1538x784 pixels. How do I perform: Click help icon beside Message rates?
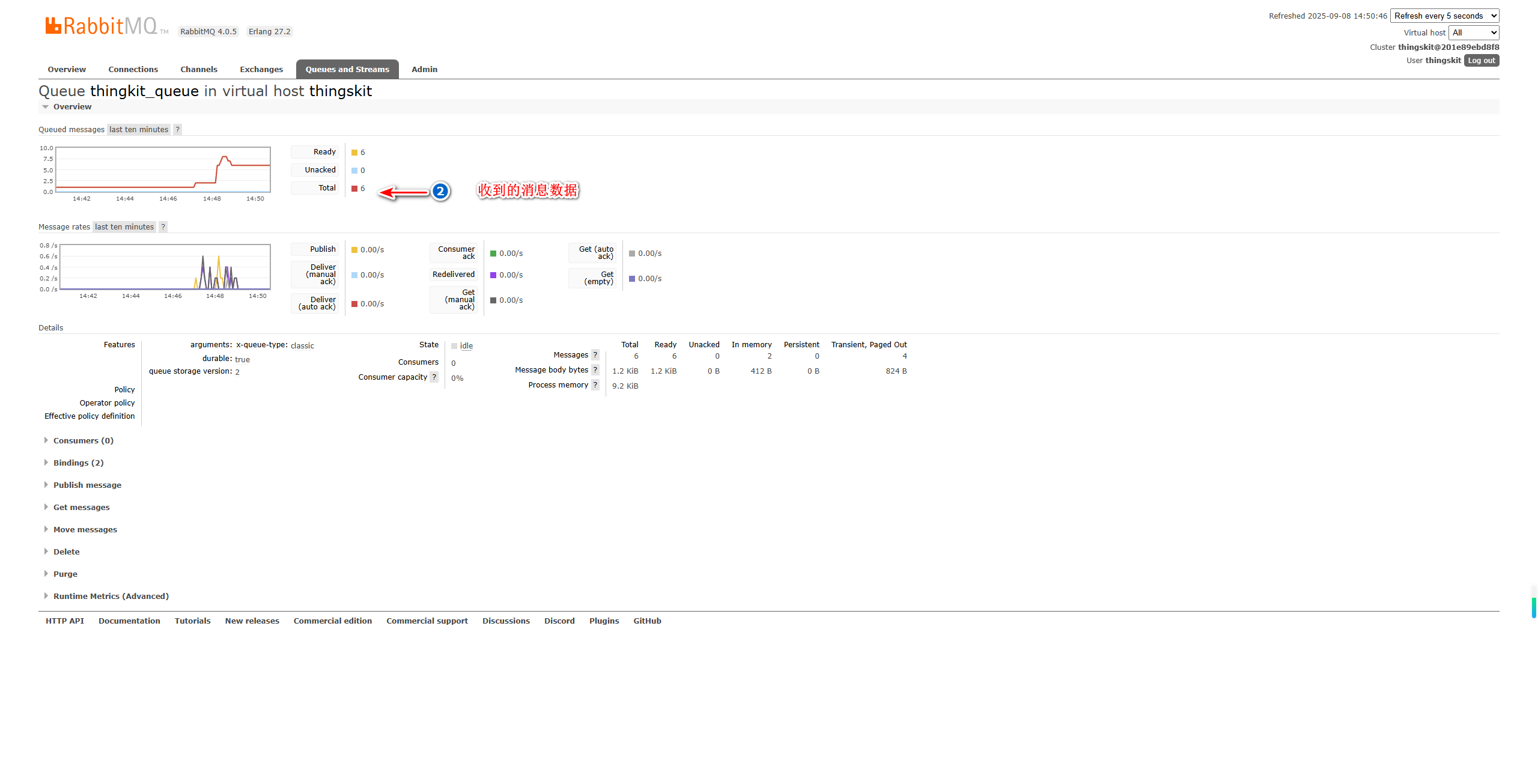click(163, 227)
